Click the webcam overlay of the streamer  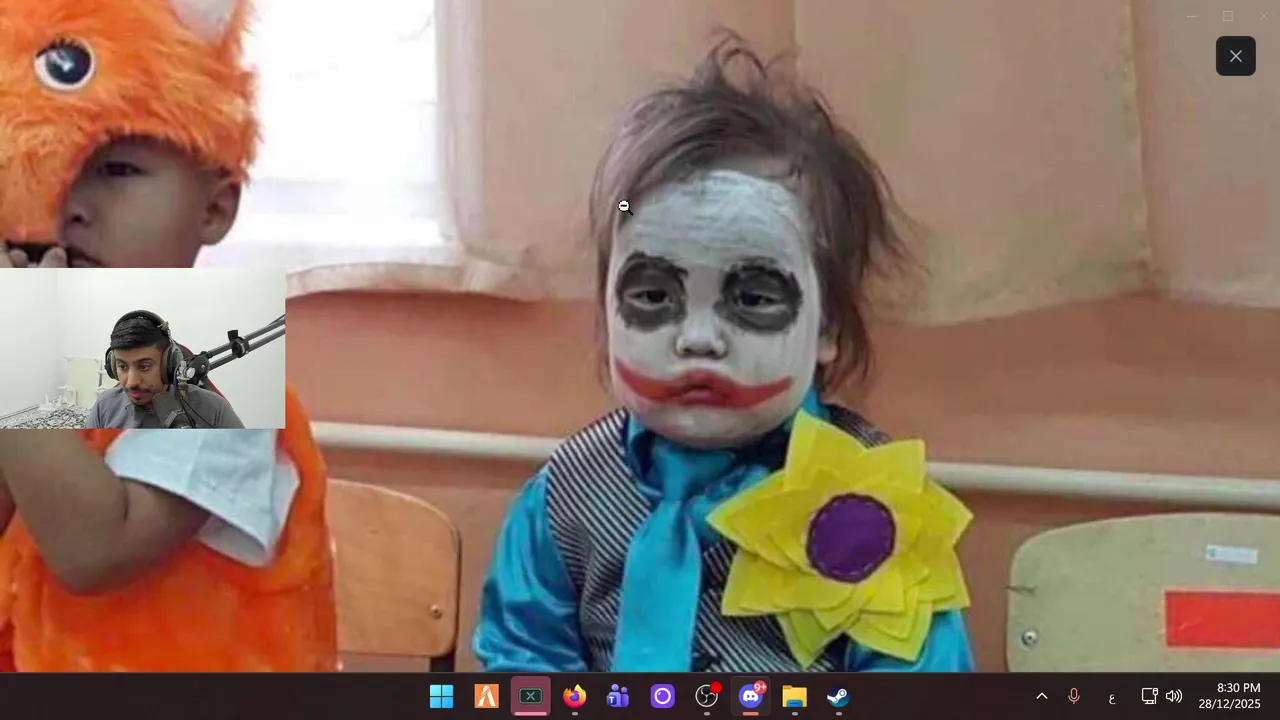coord(142,348)
